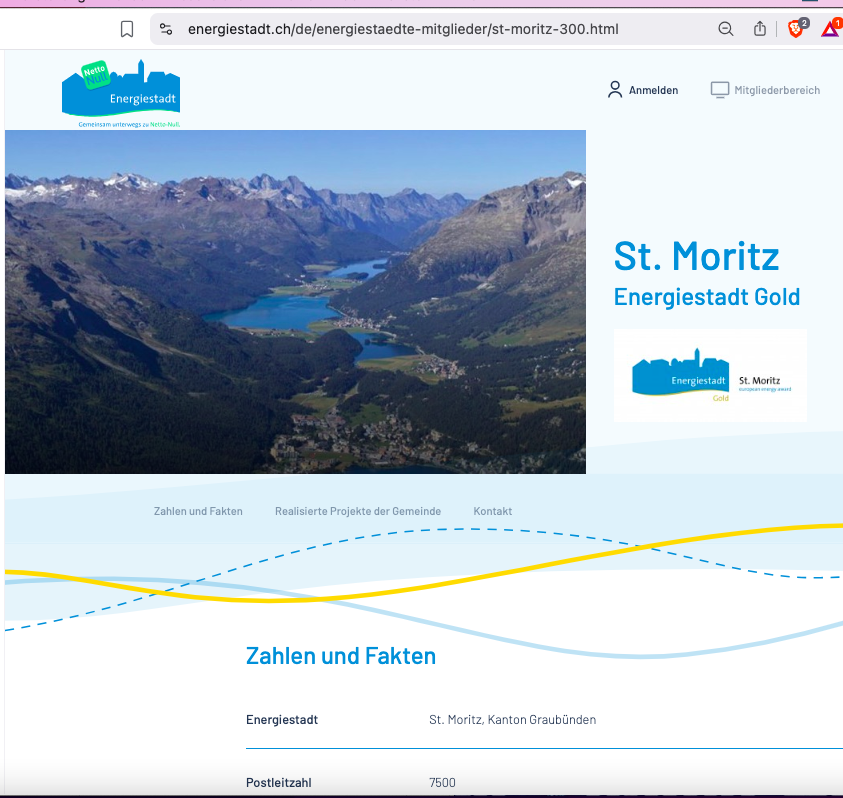Image resolution: width=843 pixels, height=798 pixels.
Task: Jump to Realisierte Projekte der Gemeinde
Action: point(358,511)
